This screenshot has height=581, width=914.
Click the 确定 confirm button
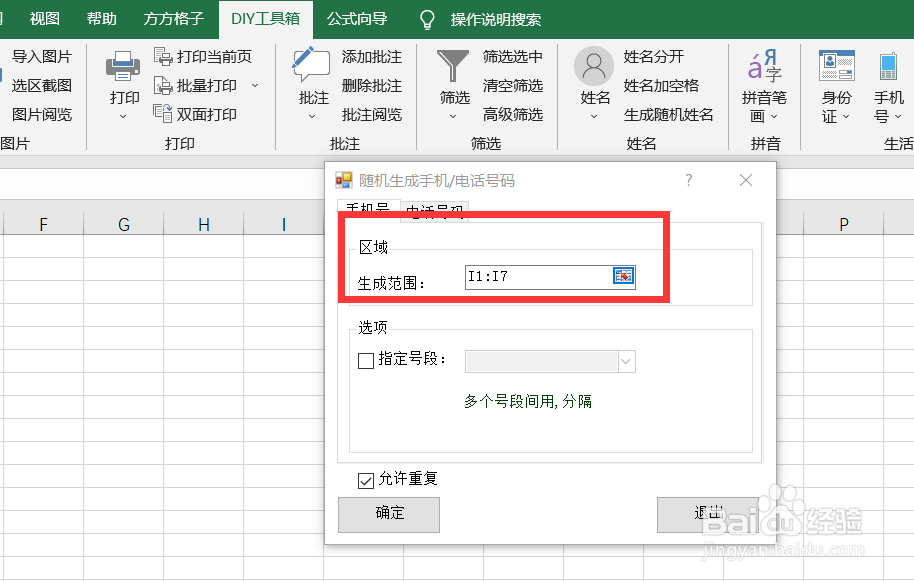[388, 514]
